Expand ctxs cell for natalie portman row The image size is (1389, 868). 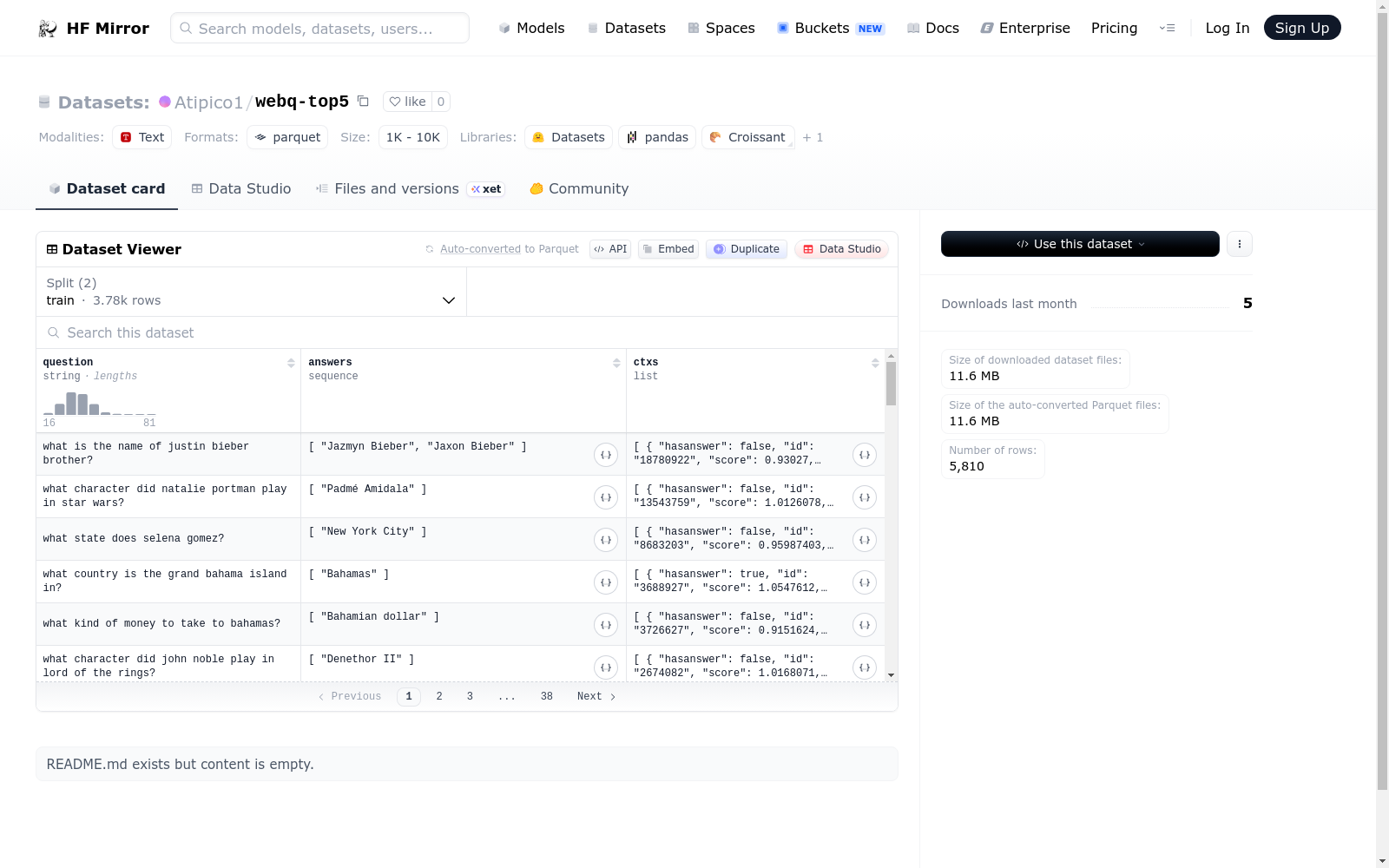tap(865, 497)
